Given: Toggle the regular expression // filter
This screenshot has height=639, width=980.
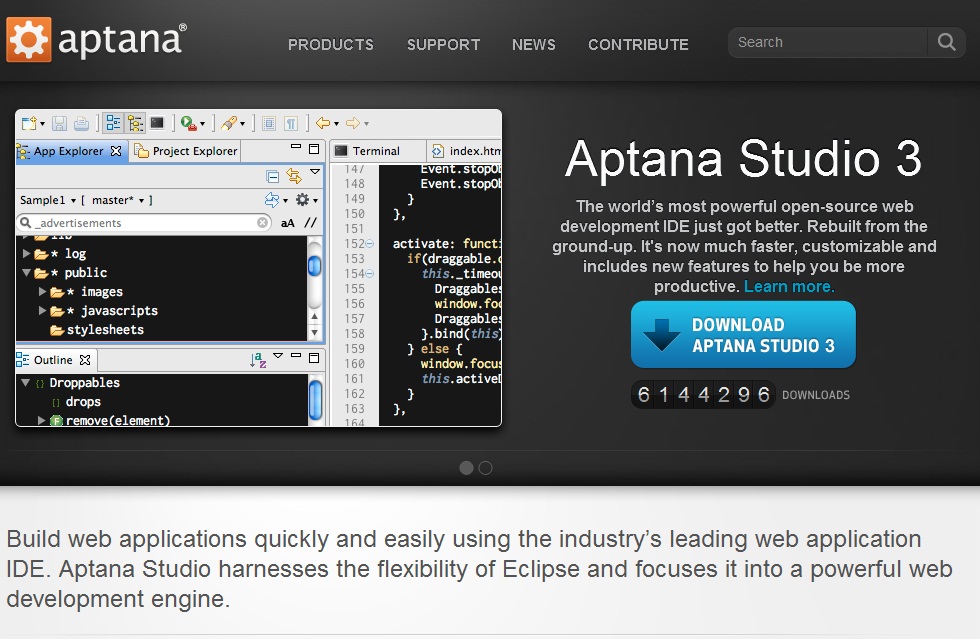Looking at the screenshot, I should click(311, 223).
